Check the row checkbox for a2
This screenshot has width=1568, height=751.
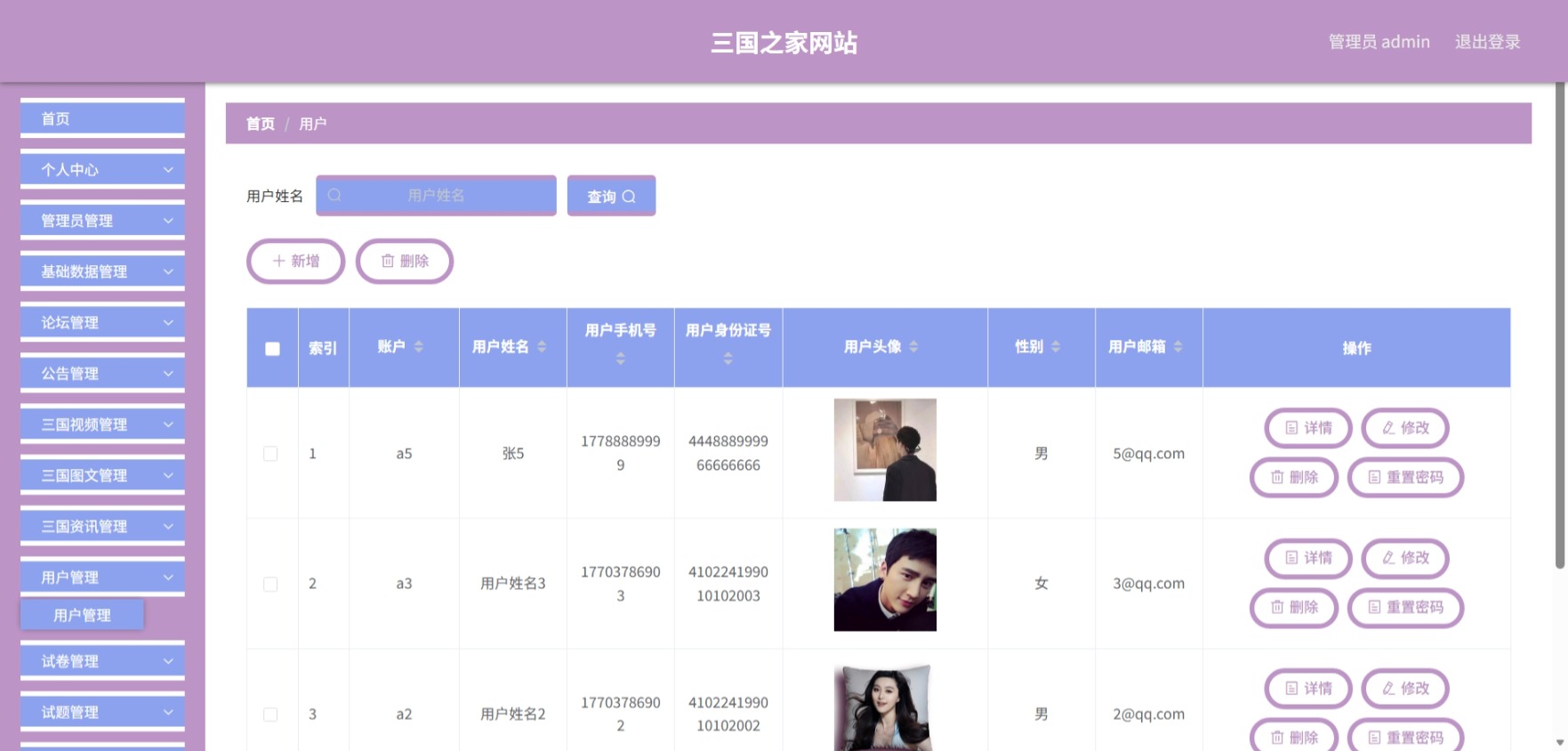tap(270, 715)
